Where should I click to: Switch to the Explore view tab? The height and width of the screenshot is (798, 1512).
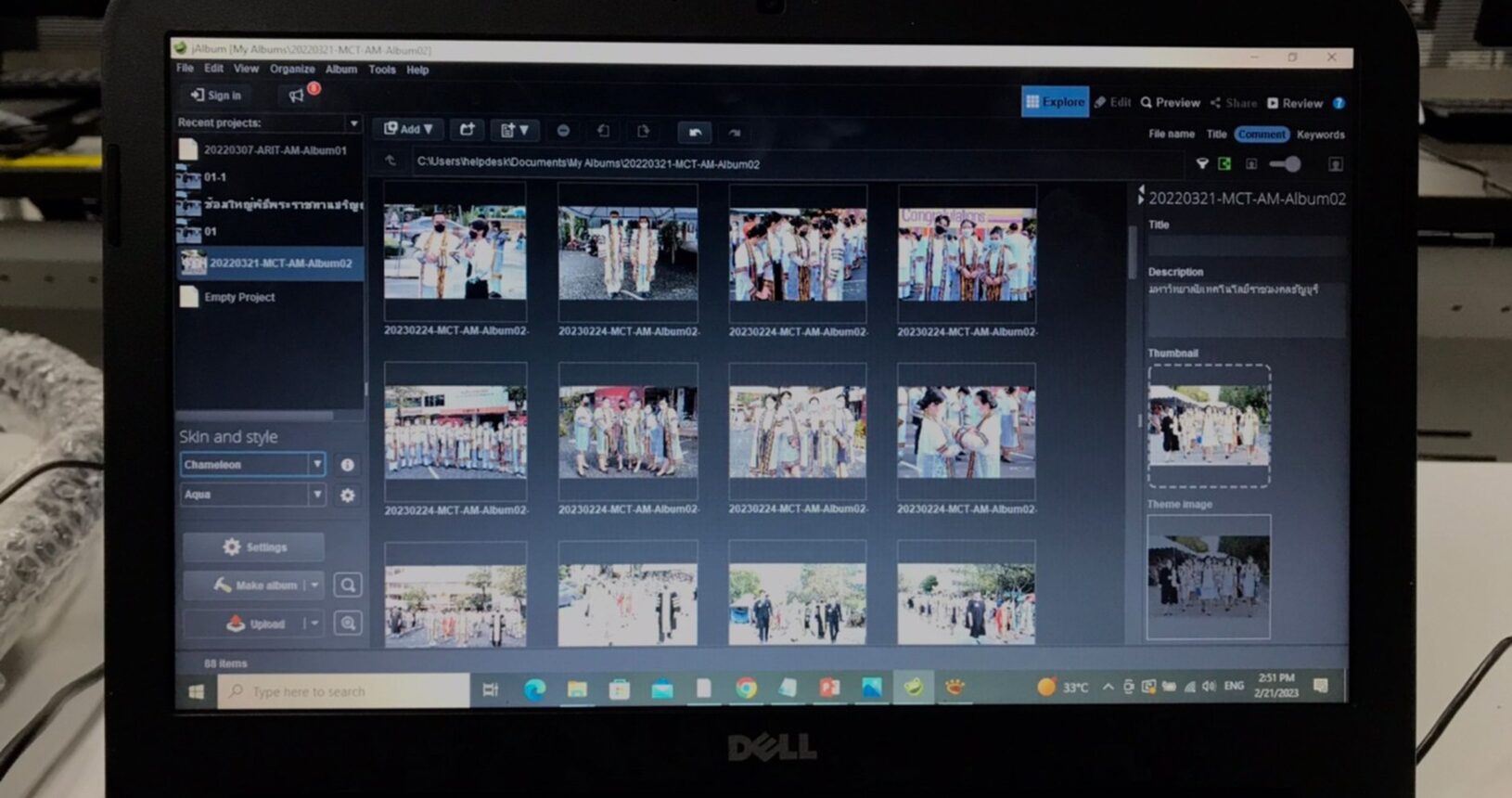tap(1056, 102)
